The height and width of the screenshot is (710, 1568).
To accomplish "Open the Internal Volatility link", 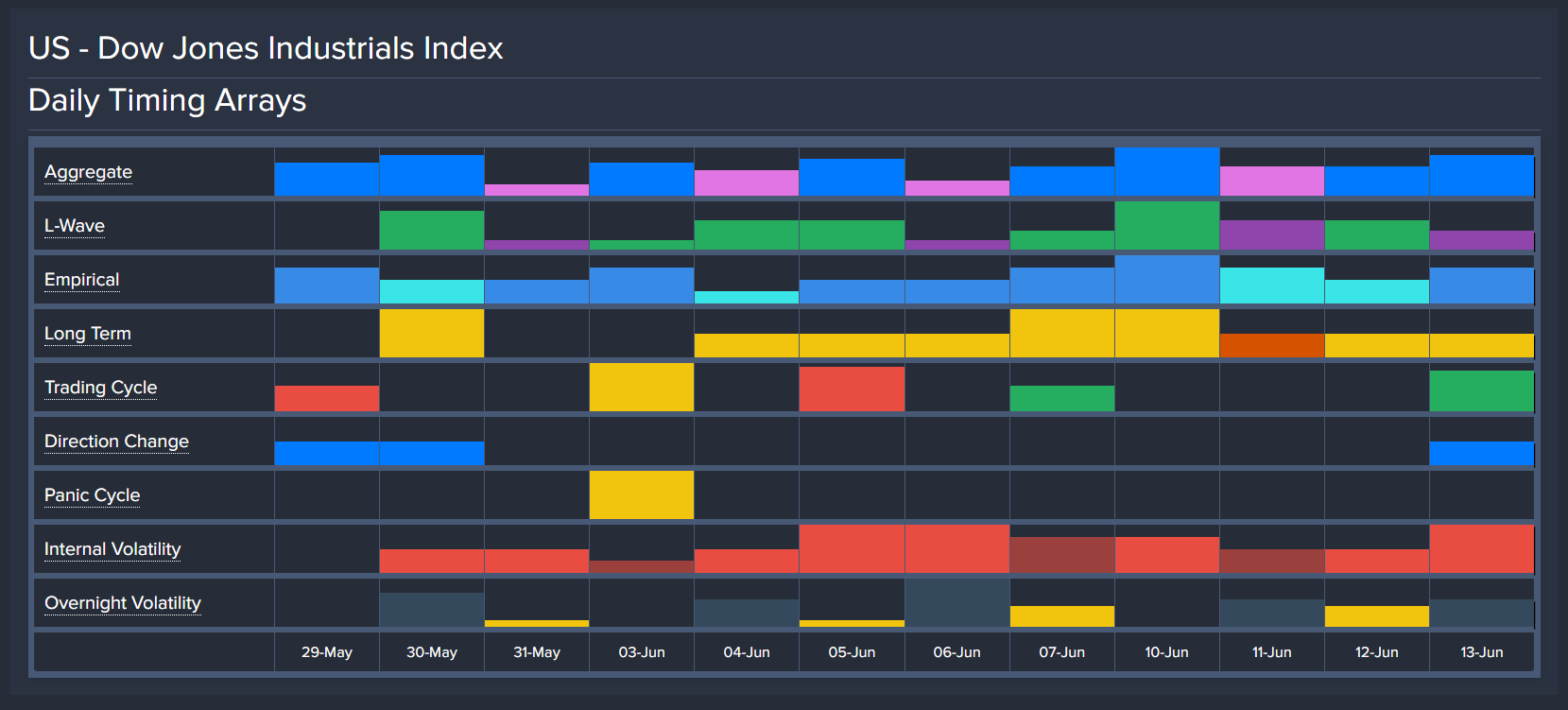I will [112, 549].
